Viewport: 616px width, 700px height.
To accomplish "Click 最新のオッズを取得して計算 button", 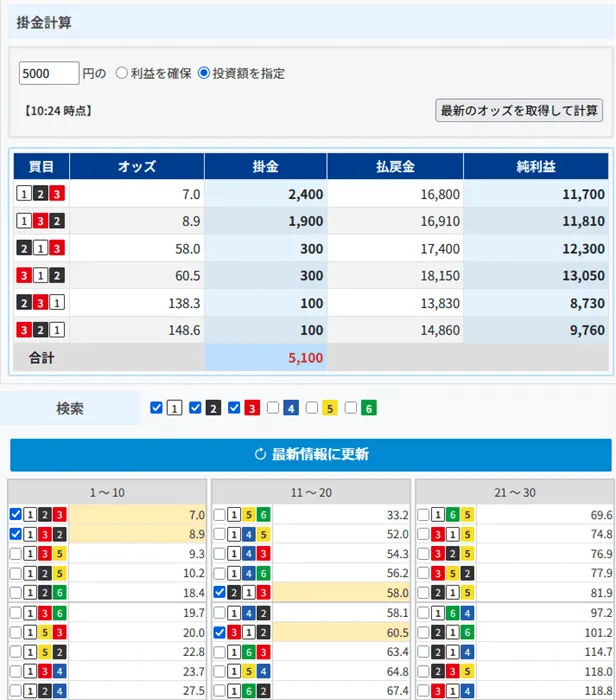I will [x=519, y=110].
